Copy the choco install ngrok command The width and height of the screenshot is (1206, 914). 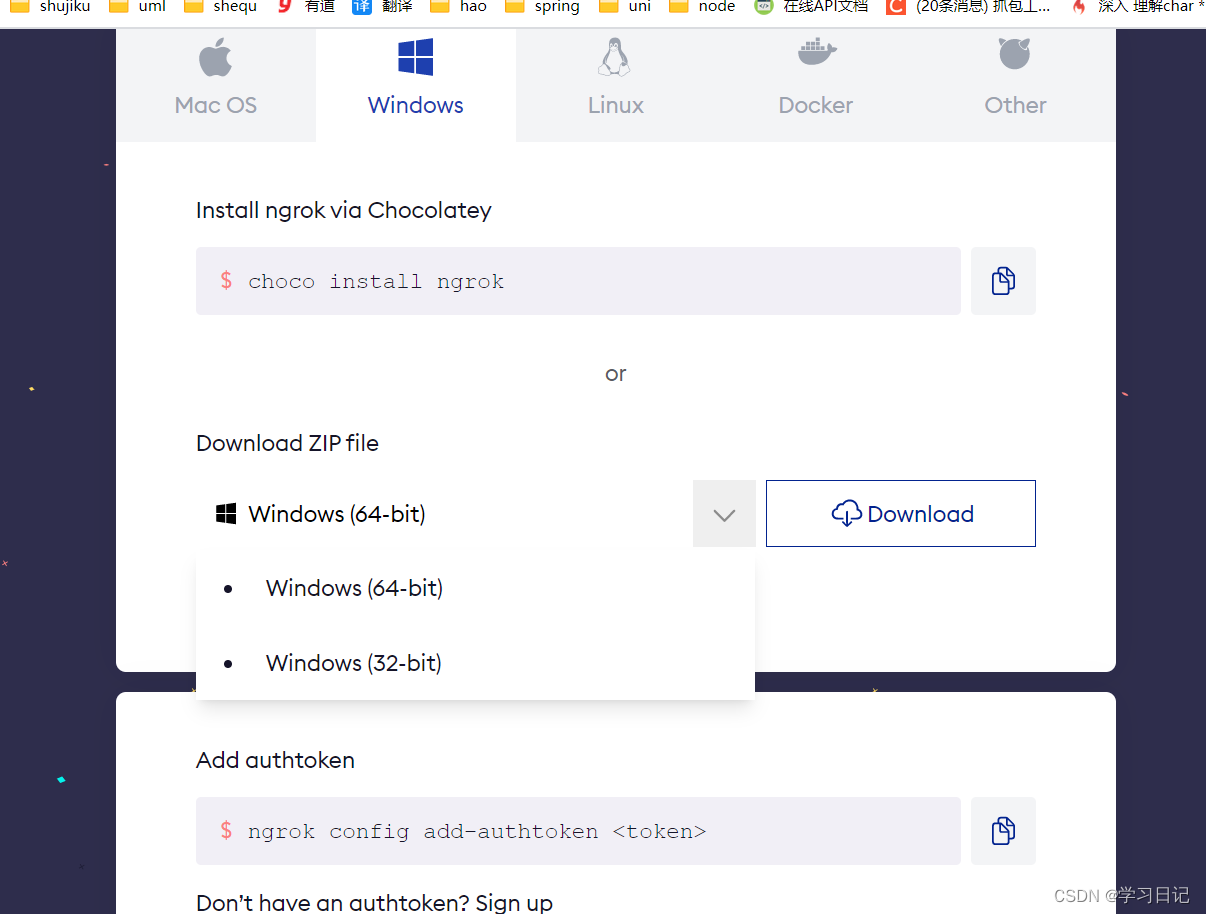[x=1003, y=281]
